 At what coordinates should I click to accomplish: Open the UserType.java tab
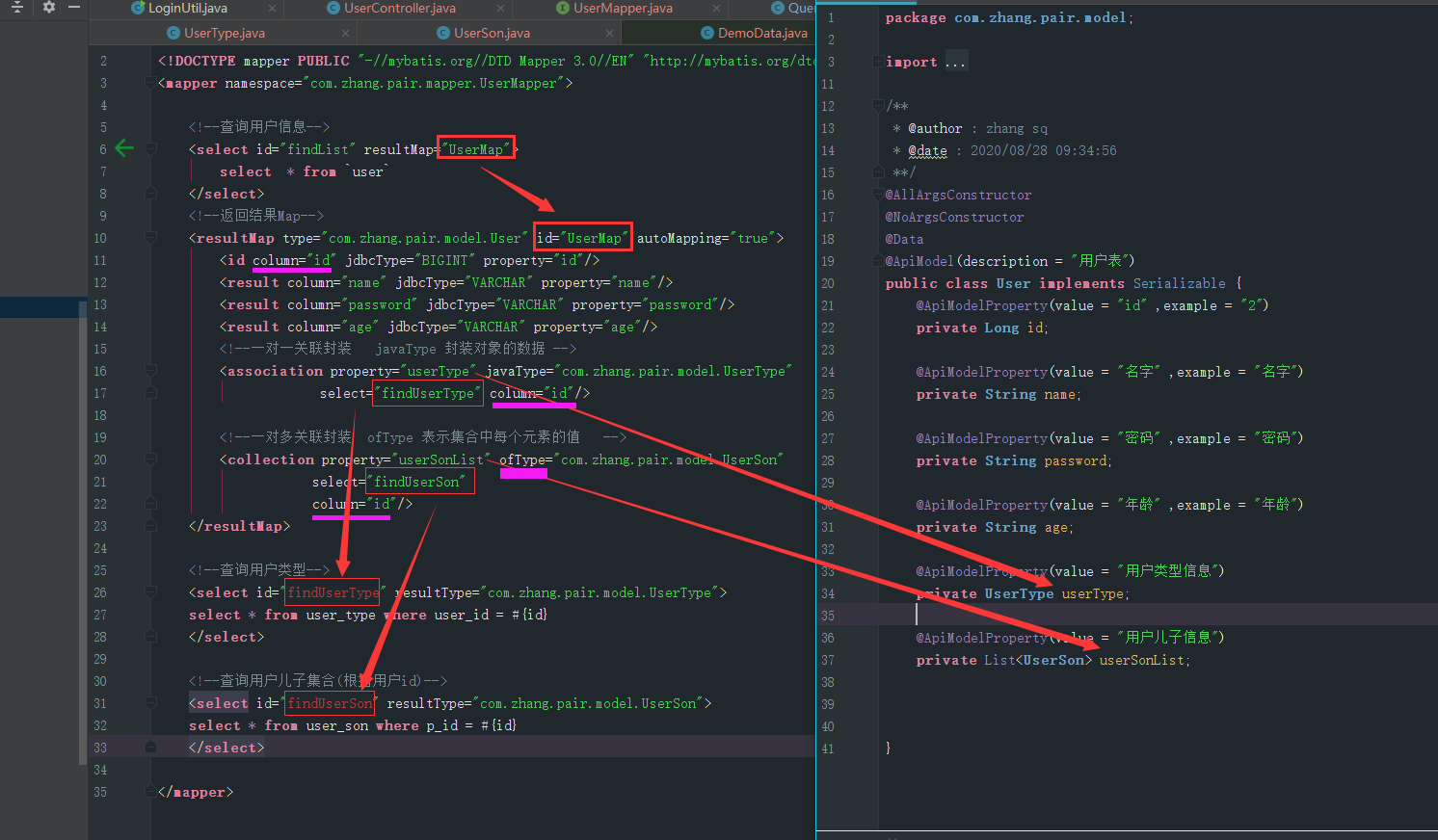click(x=225, y=33)
